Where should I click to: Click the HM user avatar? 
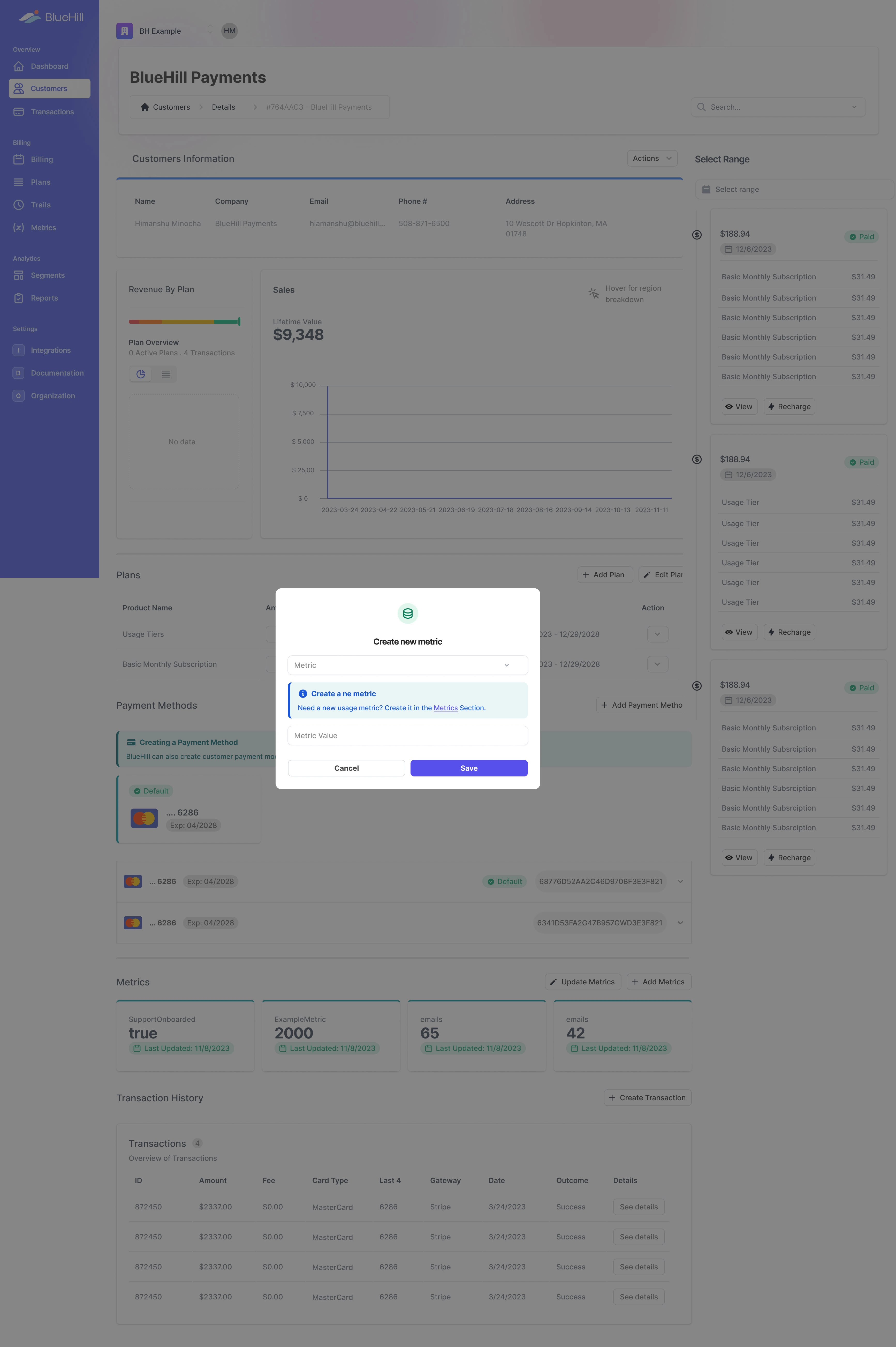[x=230, y=31]
